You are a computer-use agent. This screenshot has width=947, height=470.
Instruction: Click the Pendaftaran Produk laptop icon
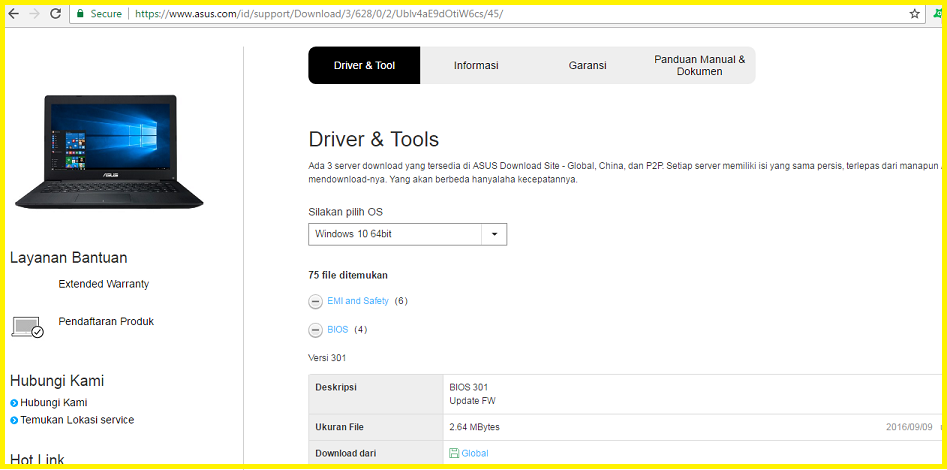[x=28, y=327]
